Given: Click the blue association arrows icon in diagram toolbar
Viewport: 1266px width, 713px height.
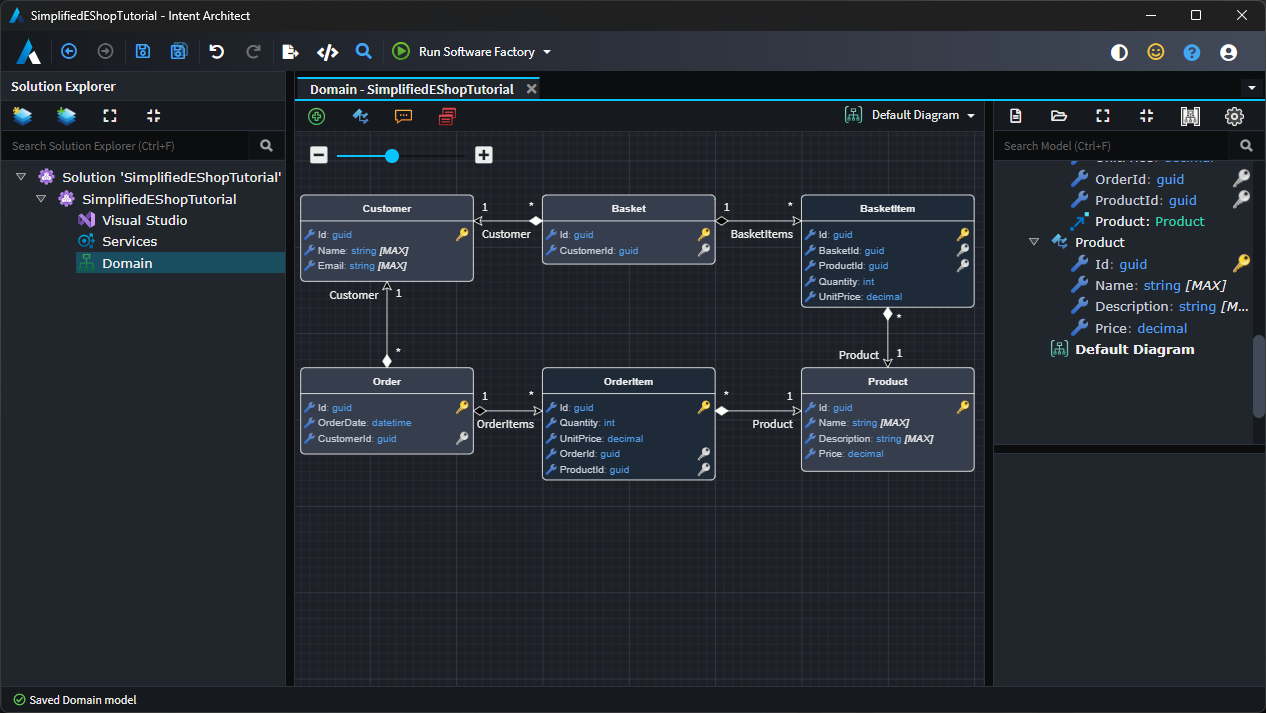Looking at the screenshot, I should [361, 116].
